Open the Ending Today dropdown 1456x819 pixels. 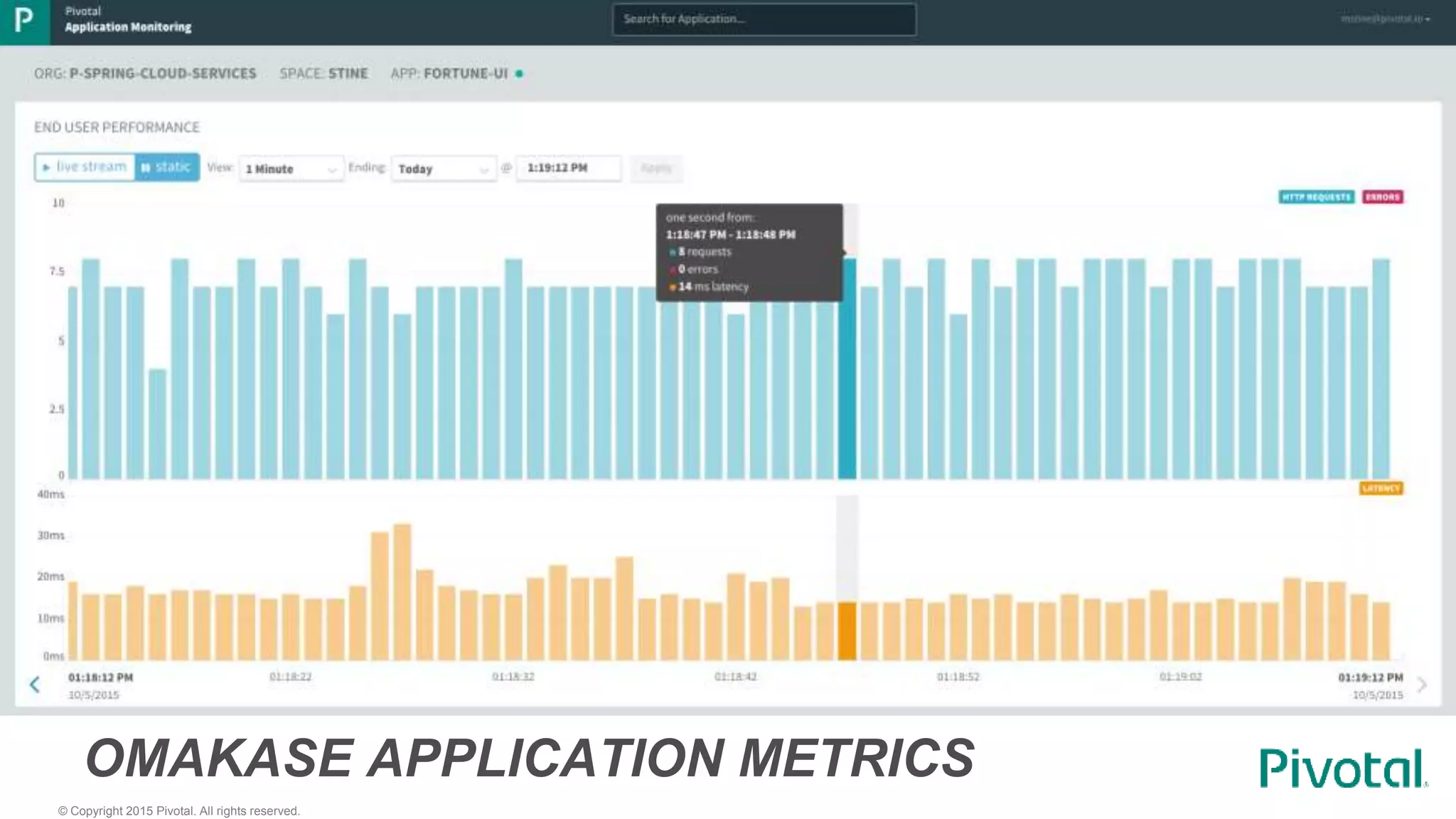click(444, 168)
